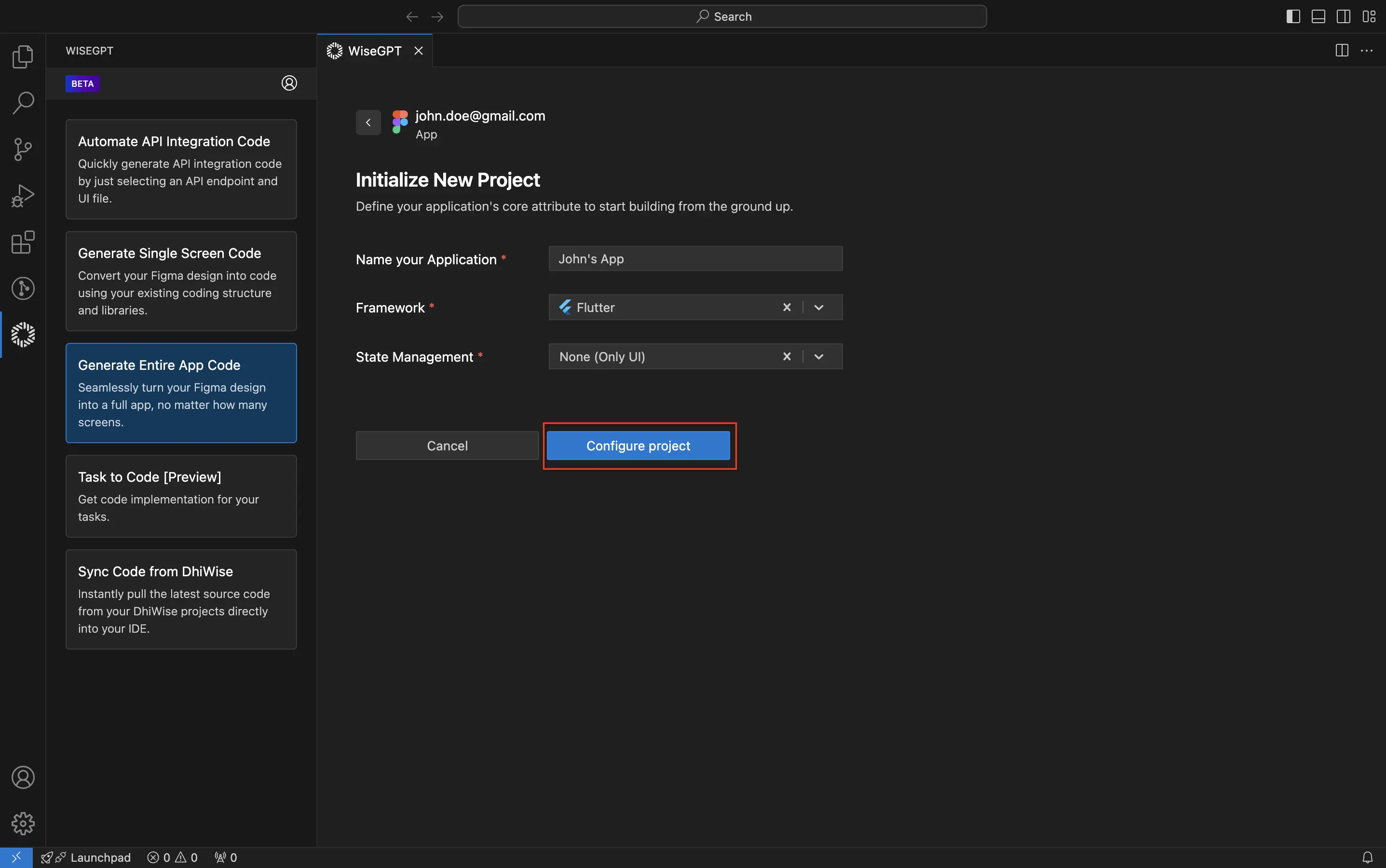
Task: Clear the Flutter framework selection
Action: coord(787,308)
